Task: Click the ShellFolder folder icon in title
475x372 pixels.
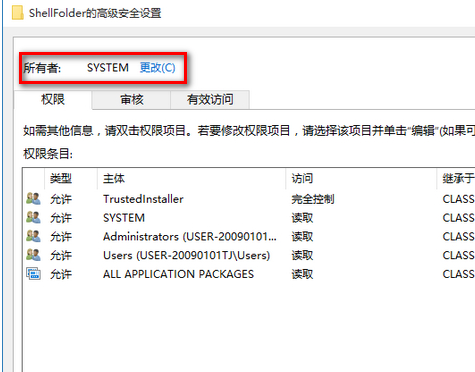Action: pyautogui.click(x=18, y=13)
